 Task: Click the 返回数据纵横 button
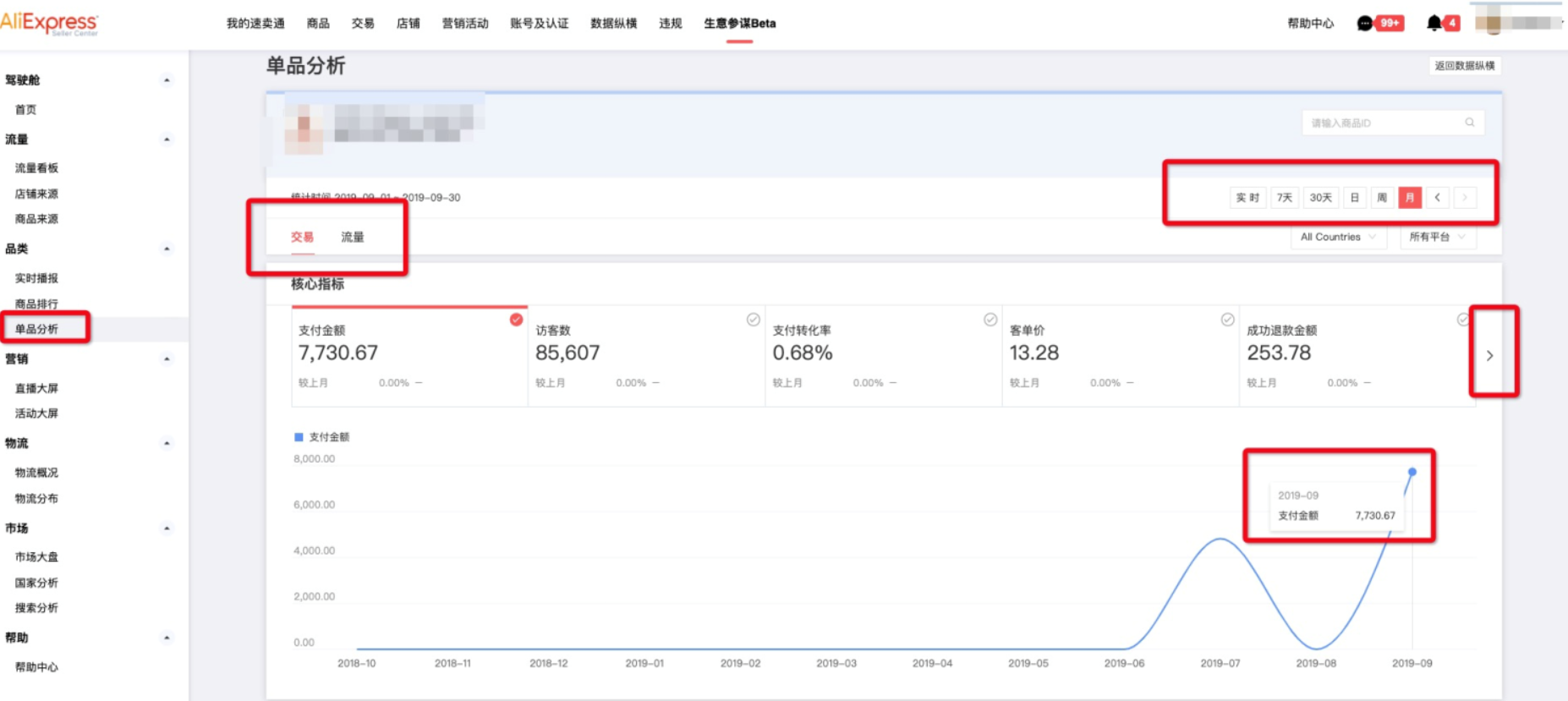[x=1465, y=66]
